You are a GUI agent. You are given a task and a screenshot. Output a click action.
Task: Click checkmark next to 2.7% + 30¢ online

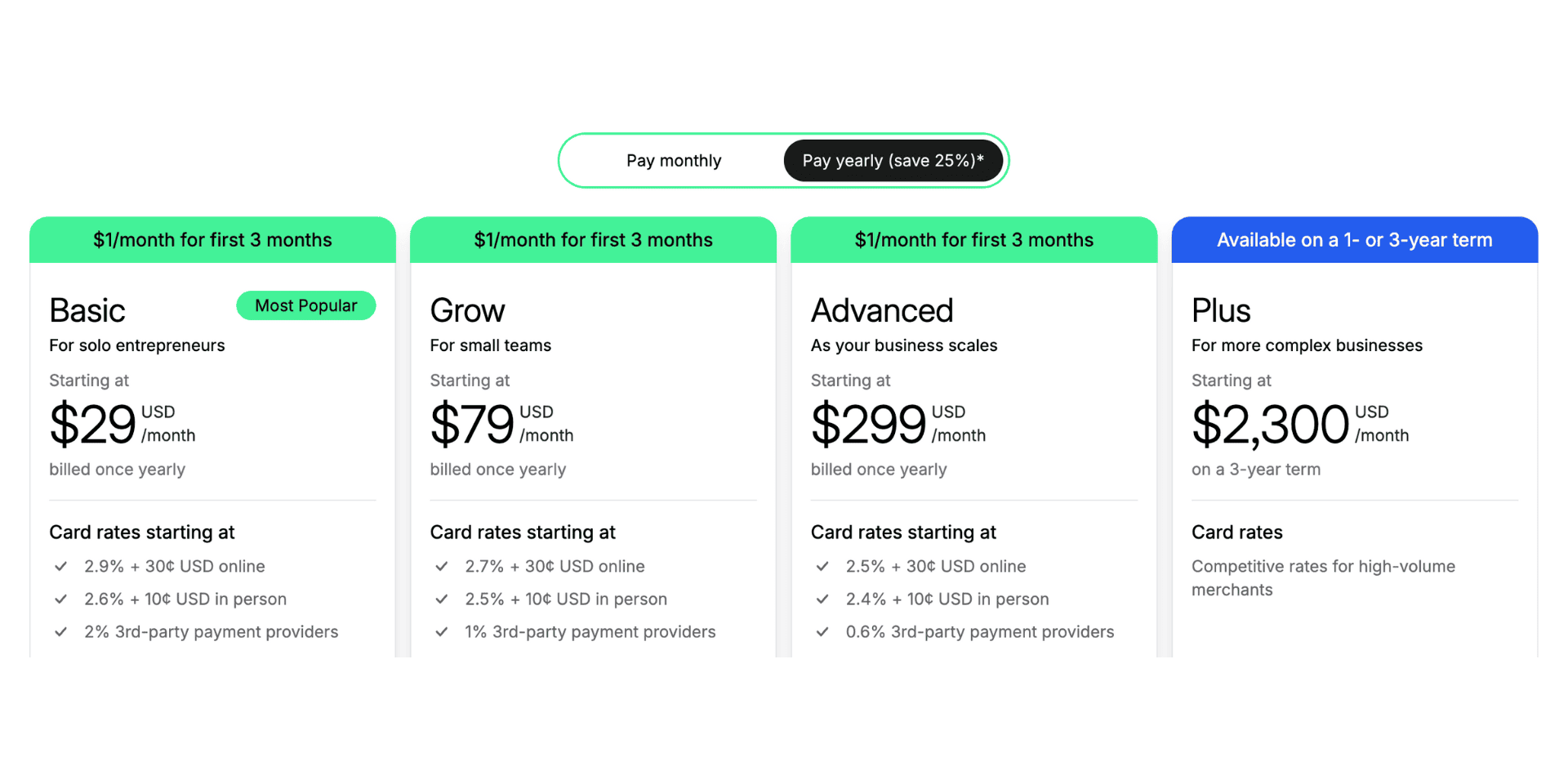[x=442, y=566]
